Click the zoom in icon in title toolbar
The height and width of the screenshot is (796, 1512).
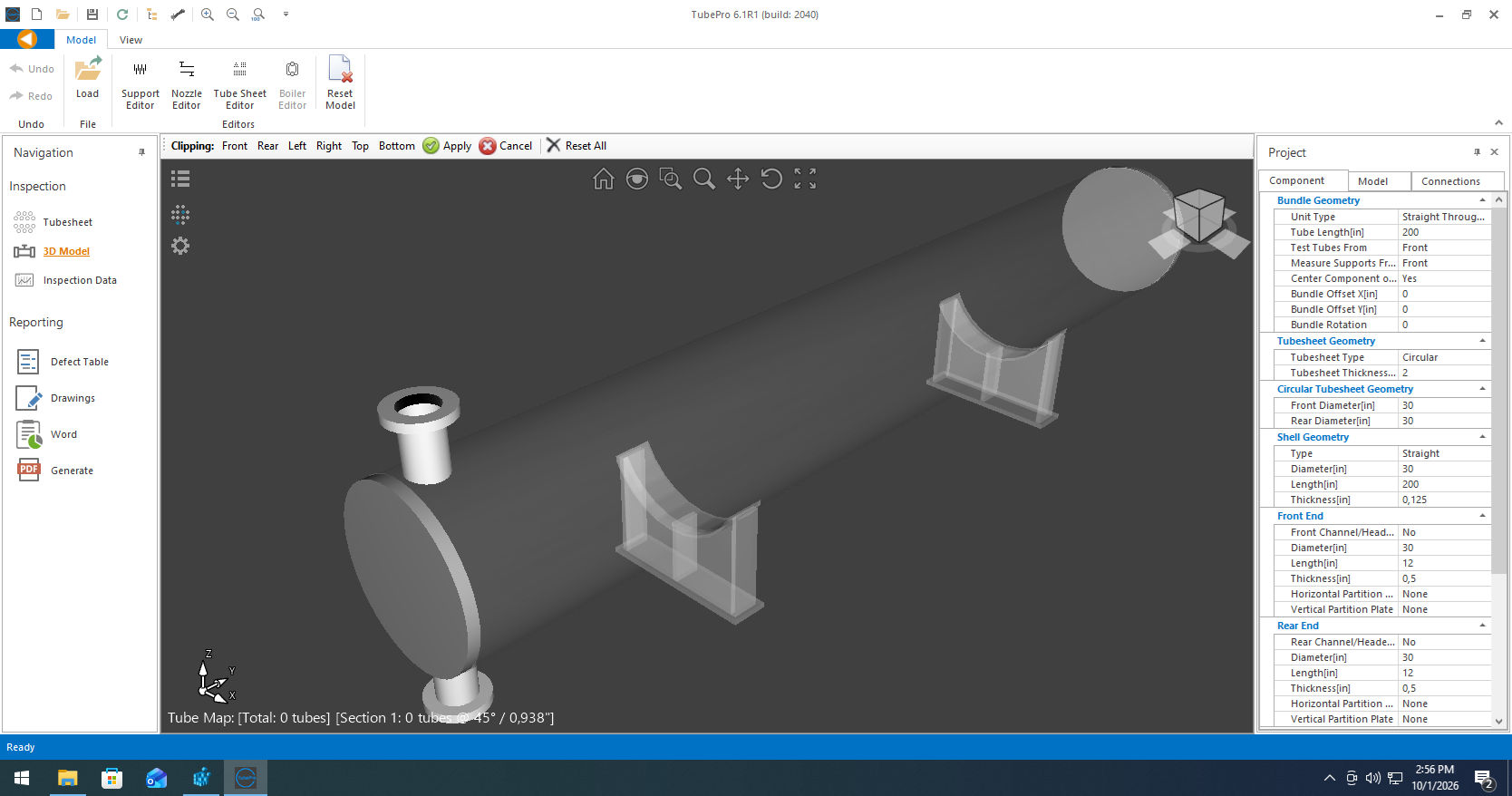click(x=208, y=15)
